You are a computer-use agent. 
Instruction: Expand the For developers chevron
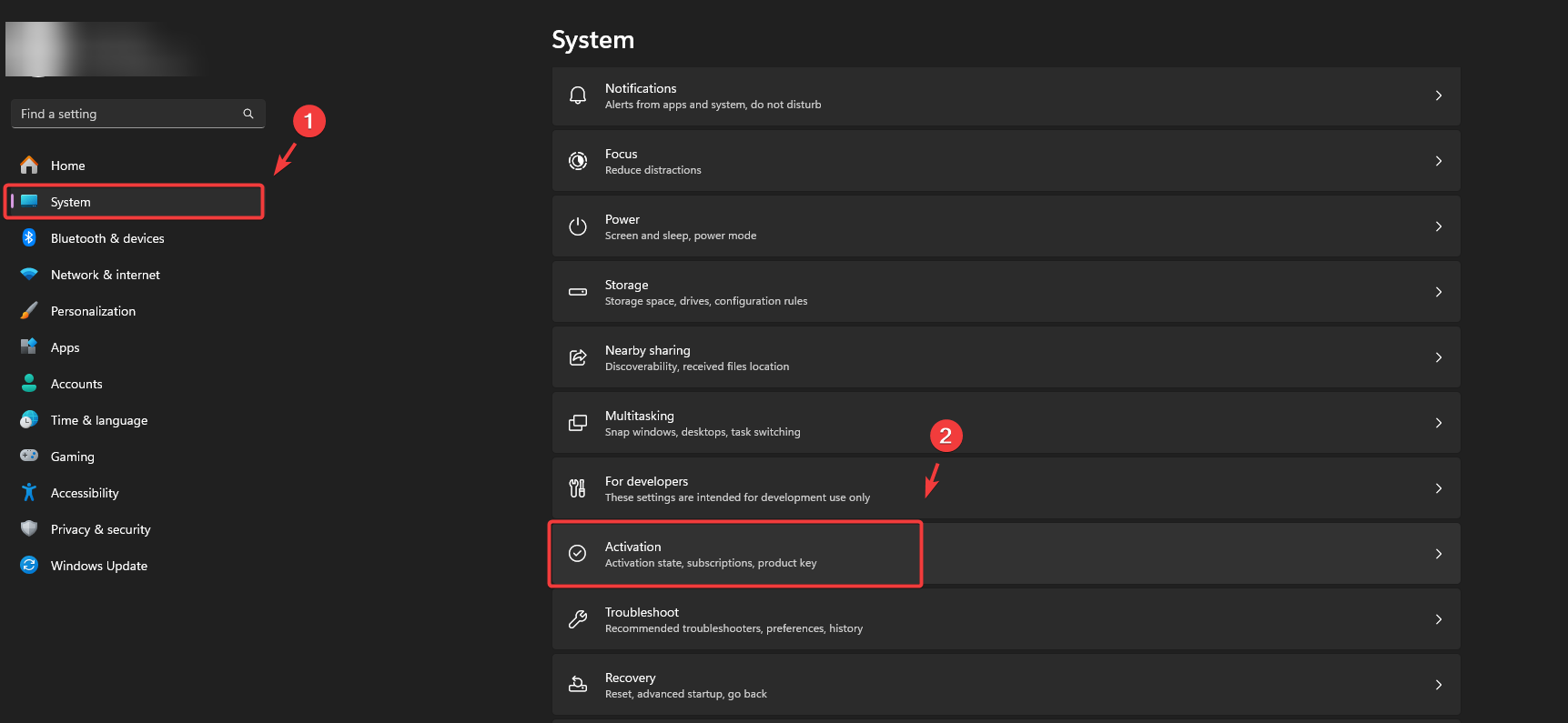1438,488
